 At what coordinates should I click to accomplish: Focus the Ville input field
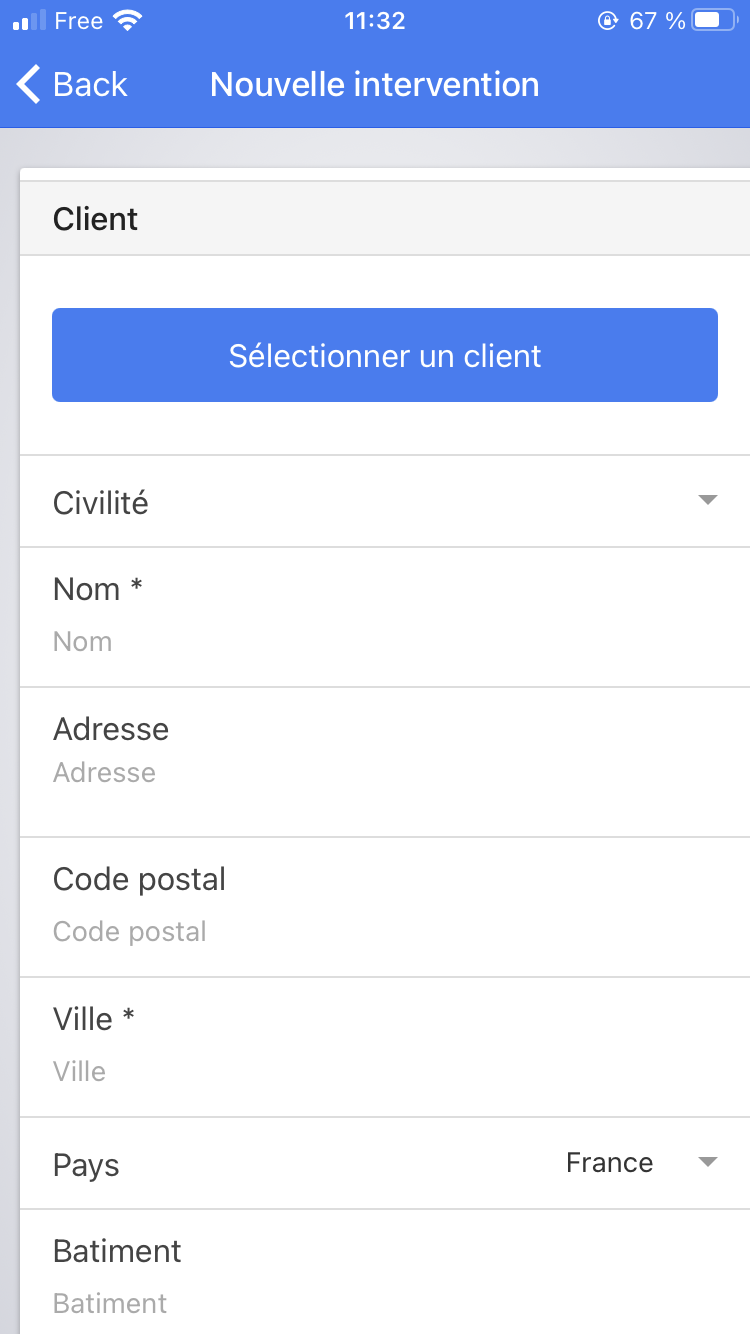pos(385,1071)
